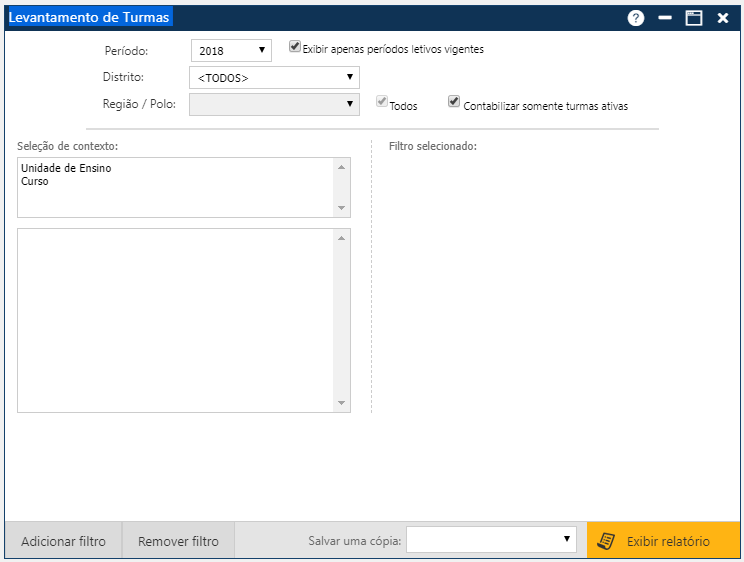This screenshot has width=744, height=562.
Task: Select Unidade de Ensino context
Action: (66, 168)
